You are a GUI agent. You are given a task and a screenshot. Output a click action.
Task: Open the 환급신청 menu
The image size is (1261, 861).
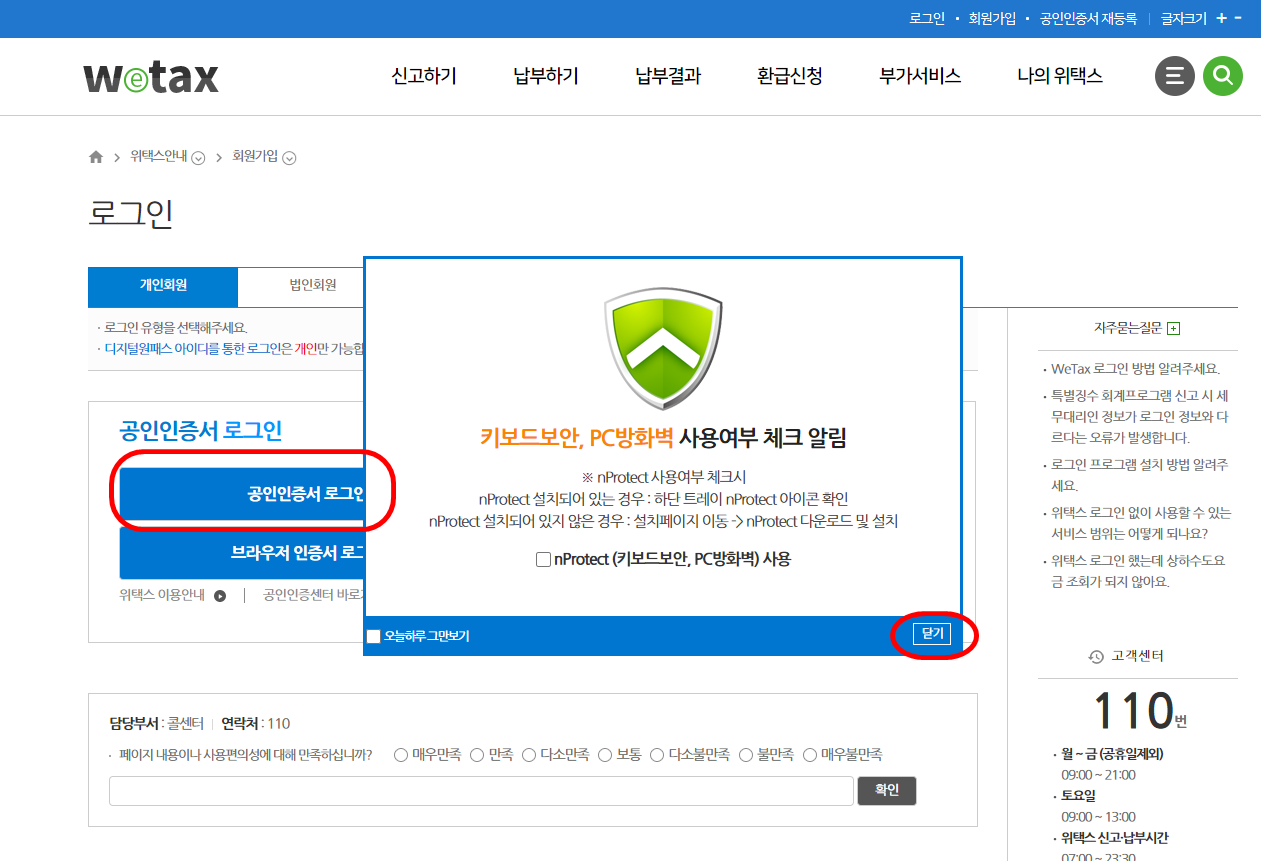[x=790, y=76]
